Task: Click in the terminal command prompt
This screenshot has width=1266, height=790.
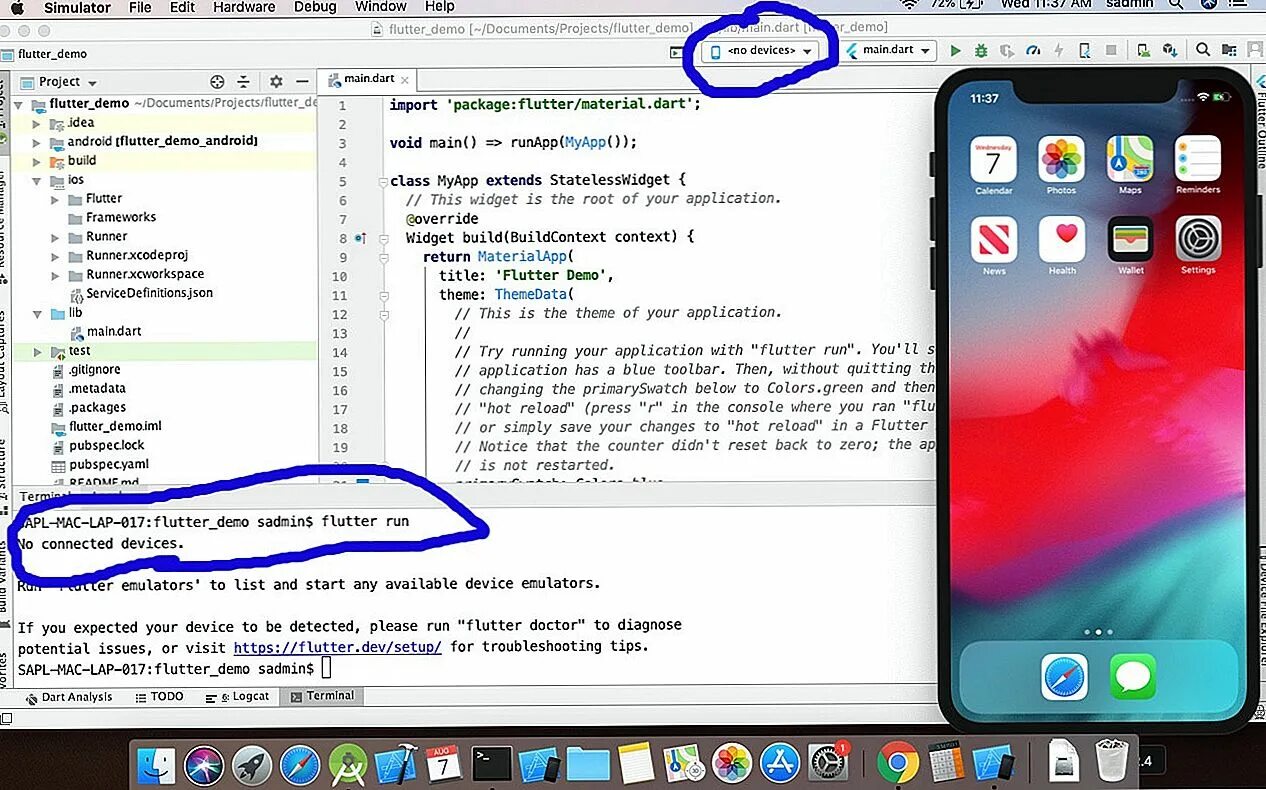Action: click(x=326, y=669)
